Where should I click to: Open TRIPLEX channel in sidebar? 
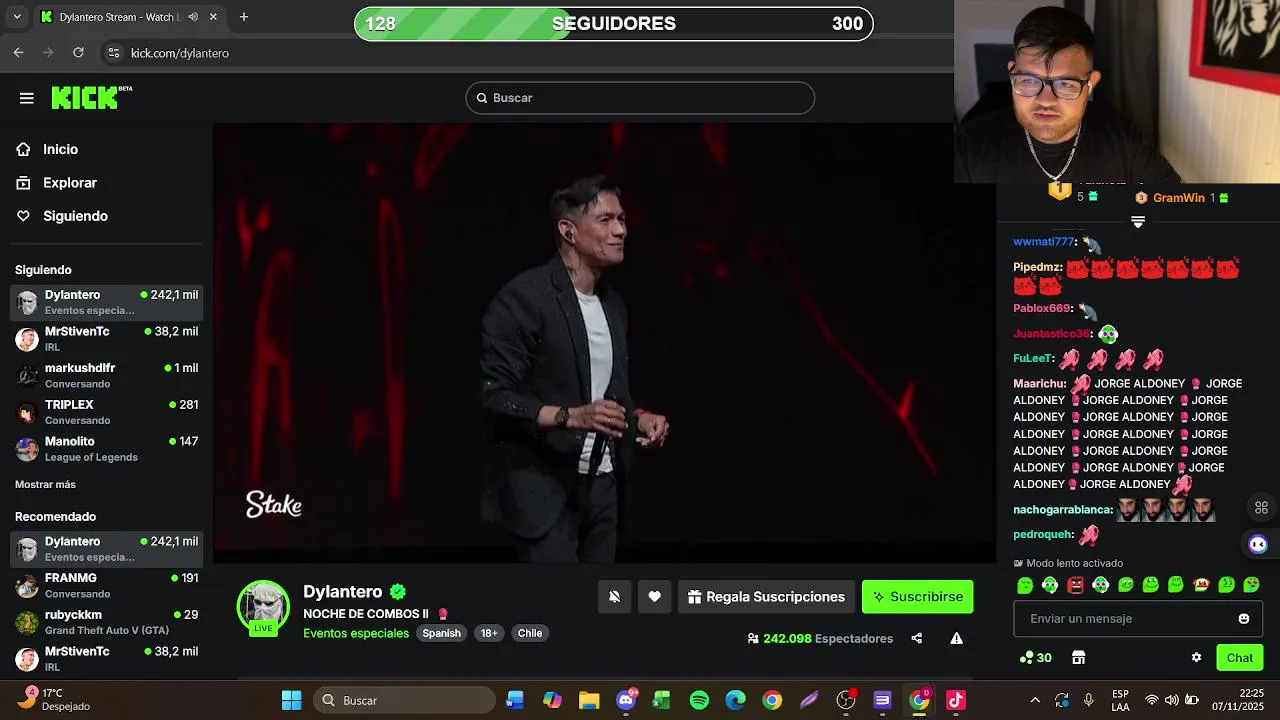(x=106, y=412)
